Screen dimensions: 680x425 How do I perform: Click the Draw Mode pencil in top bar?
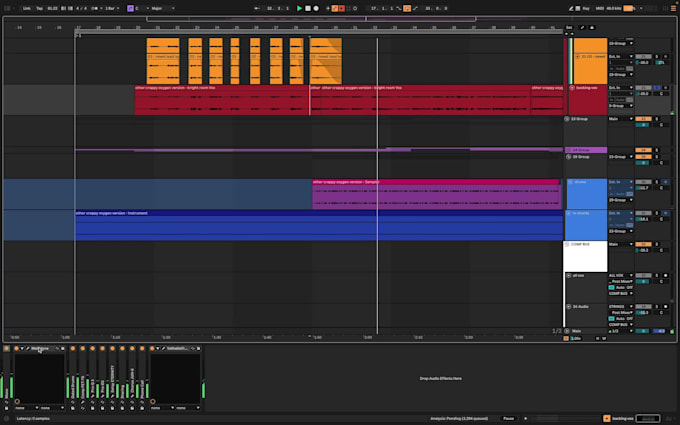[571, 8]
